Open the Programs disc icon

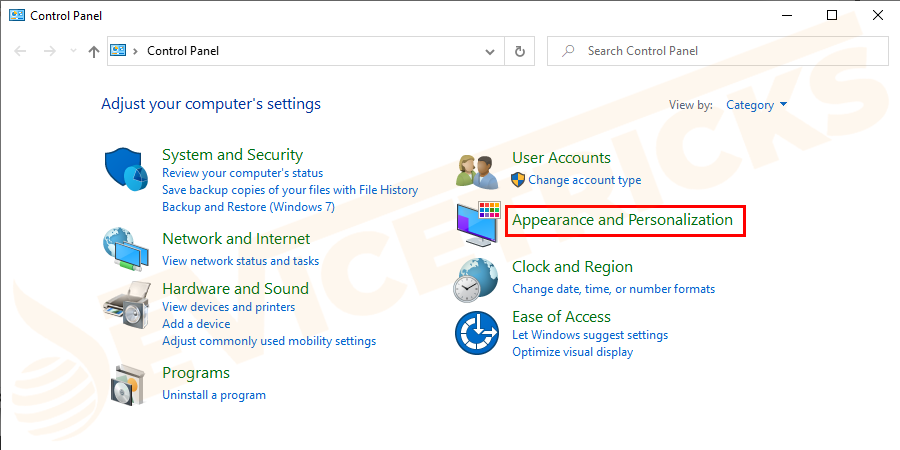(x=127, y=386)
